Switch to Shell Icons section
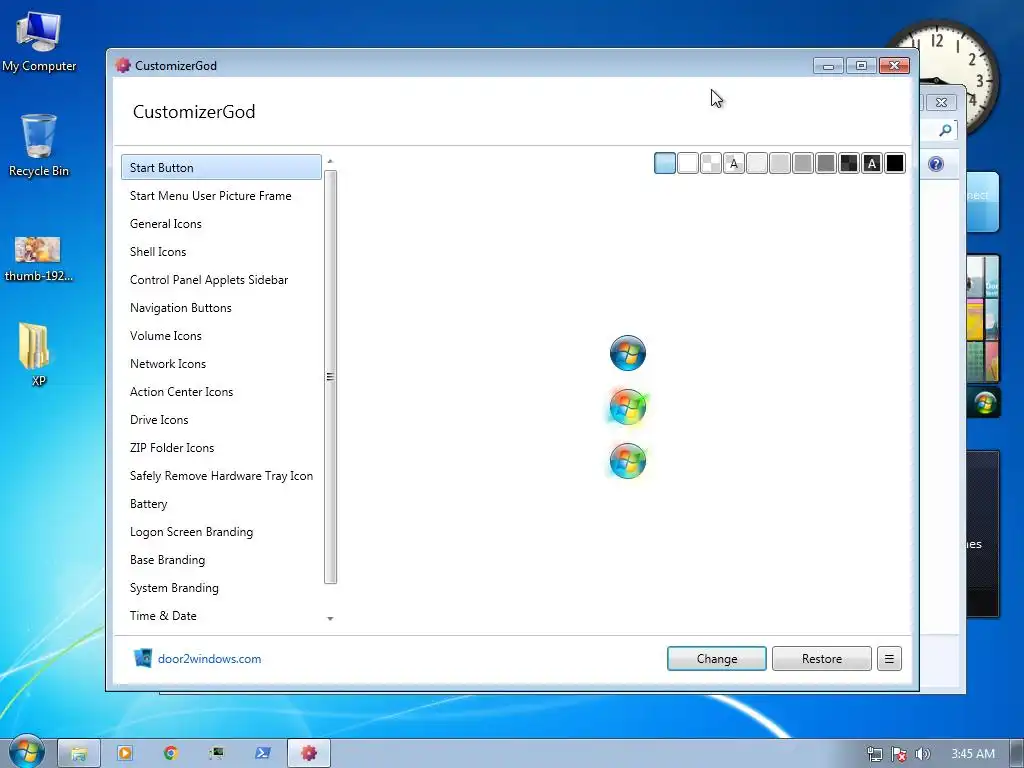Screen dimensions: 1024x768 [221, 251]
